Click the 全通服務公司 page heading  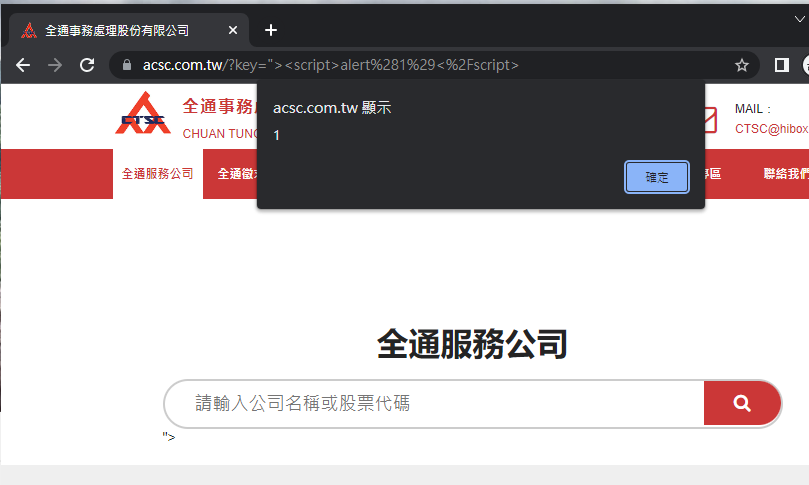pyautogui.click(x=472, y=344)
